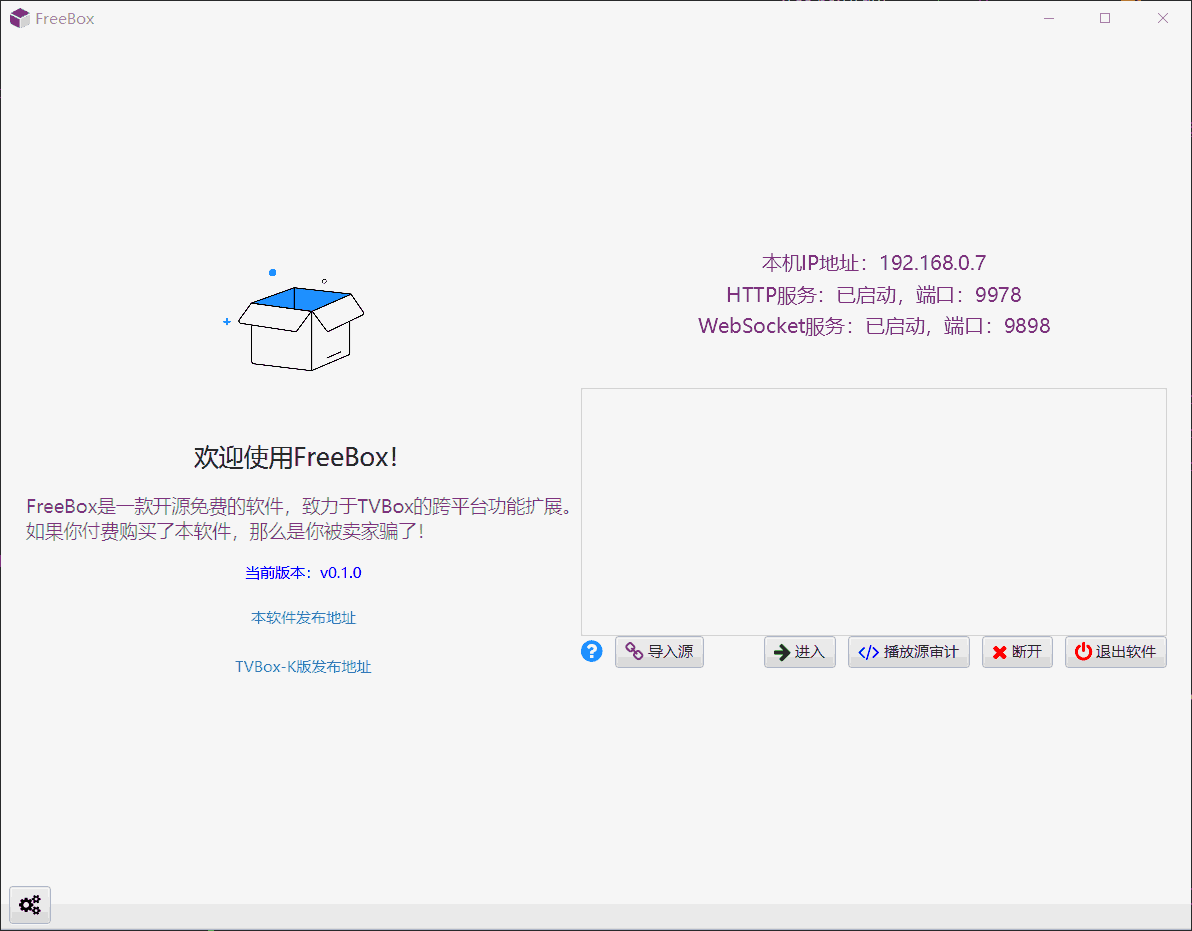The image size is (1192, 931).
Task: Open 播放源审计 source audit button
Action: tap(908, 652)
